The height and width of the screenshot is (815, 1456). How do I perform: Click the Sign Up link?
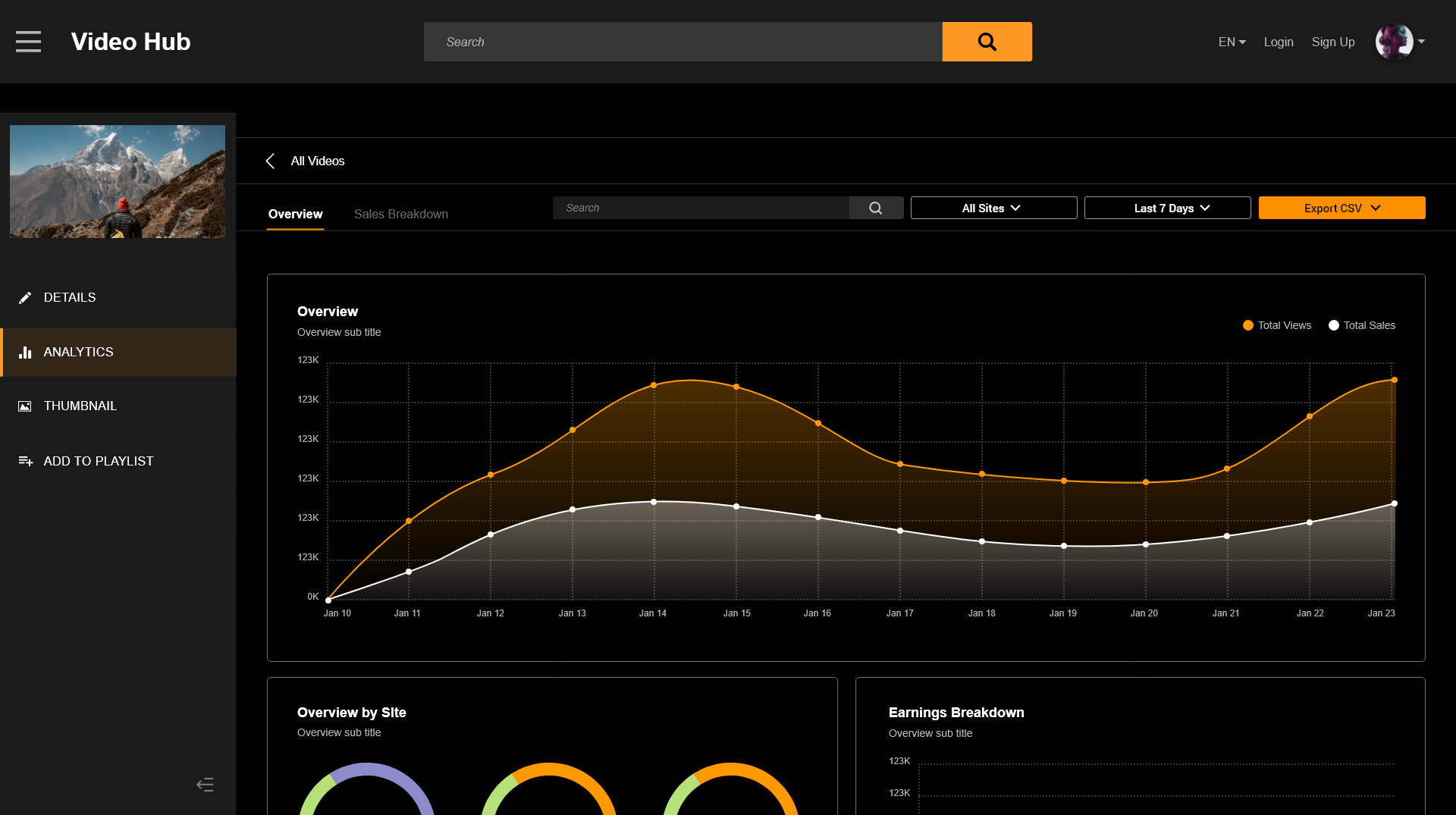tap(1333, 42)
